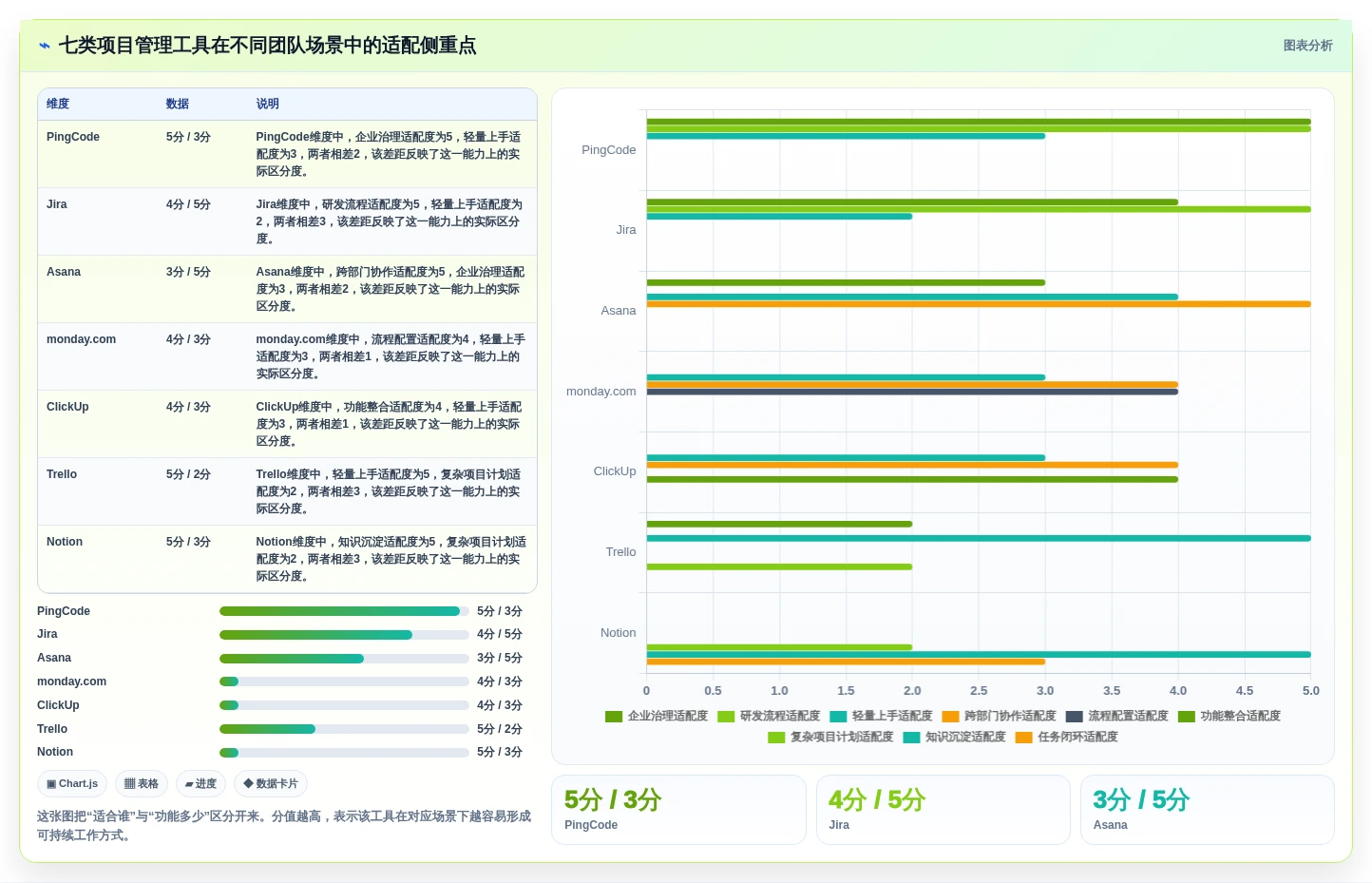The height and width of the screenshot is (883, 1372).
Task: Click the blue icon beside the title
Action: point(44,46)
